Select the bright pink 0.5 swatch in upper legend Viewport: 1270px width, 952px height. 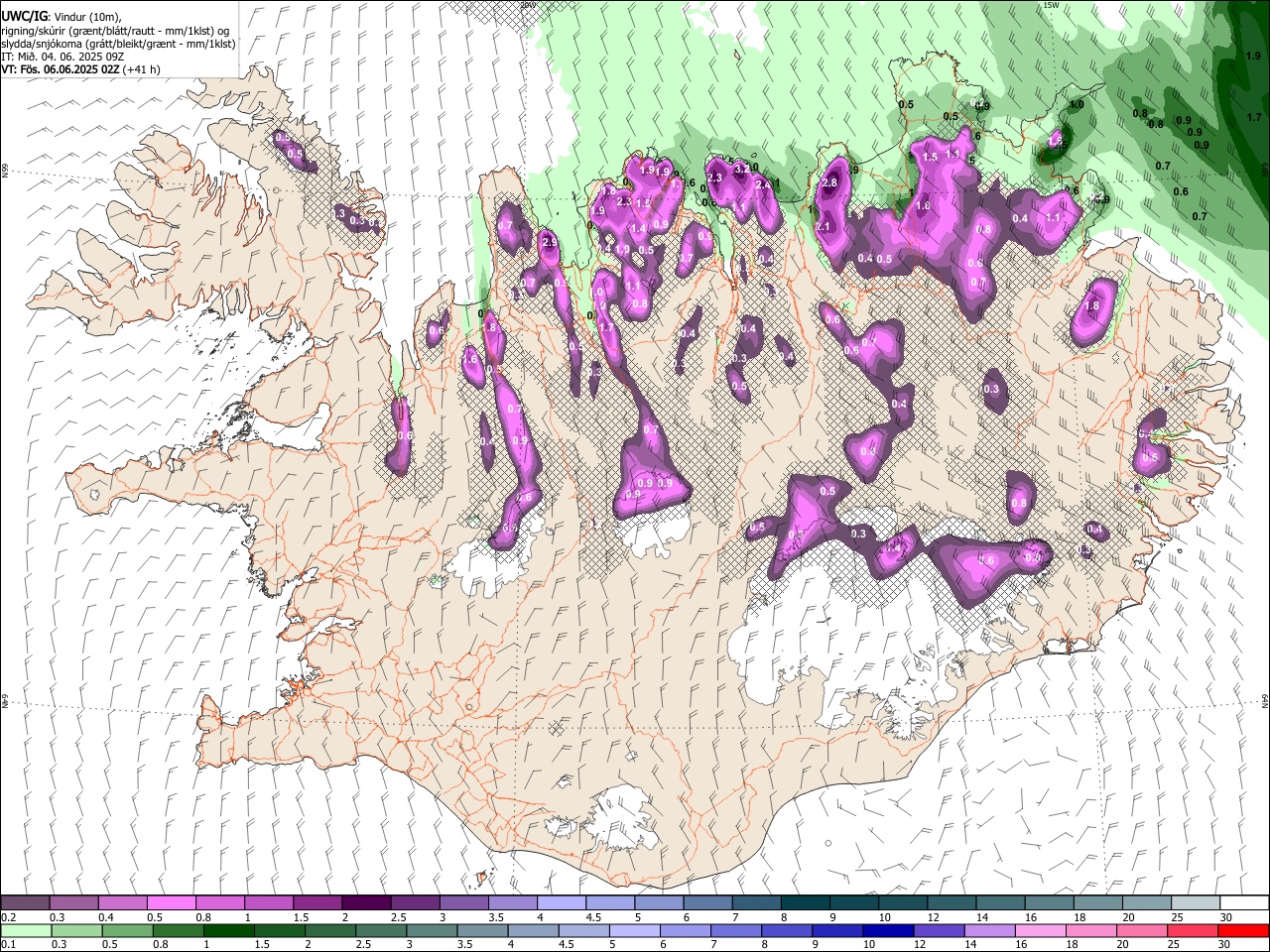coord(171,902)
